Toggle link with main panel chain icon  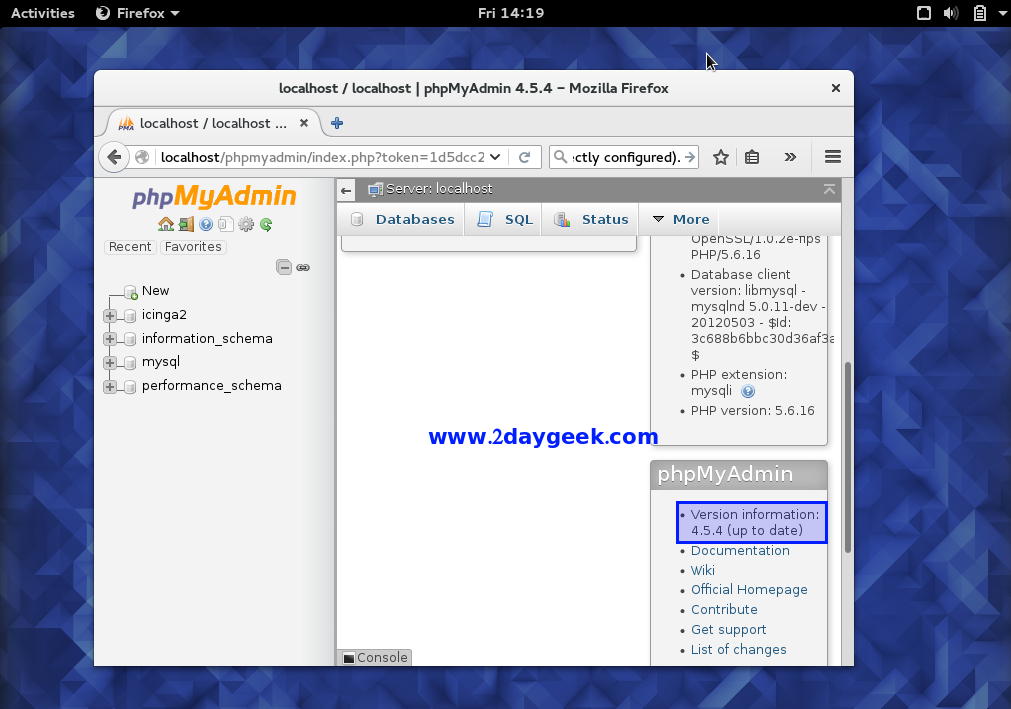302,267
